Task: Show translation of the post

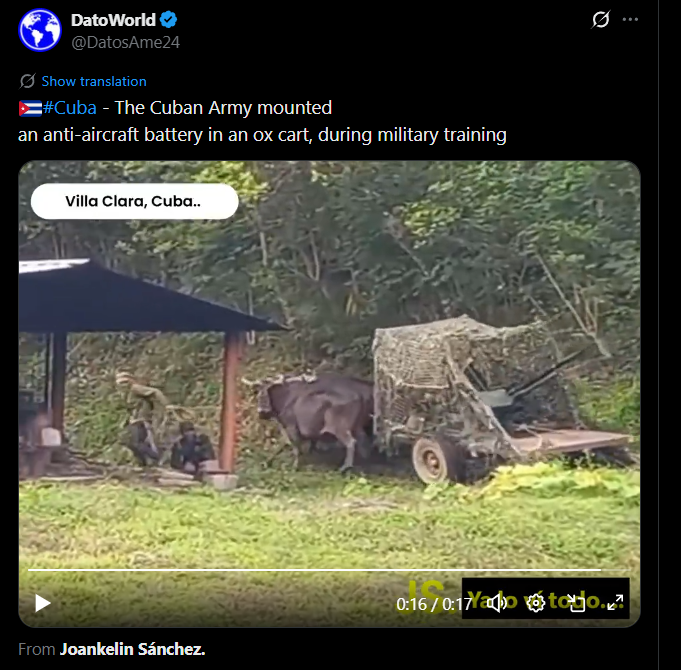Action: pos(94,81)
